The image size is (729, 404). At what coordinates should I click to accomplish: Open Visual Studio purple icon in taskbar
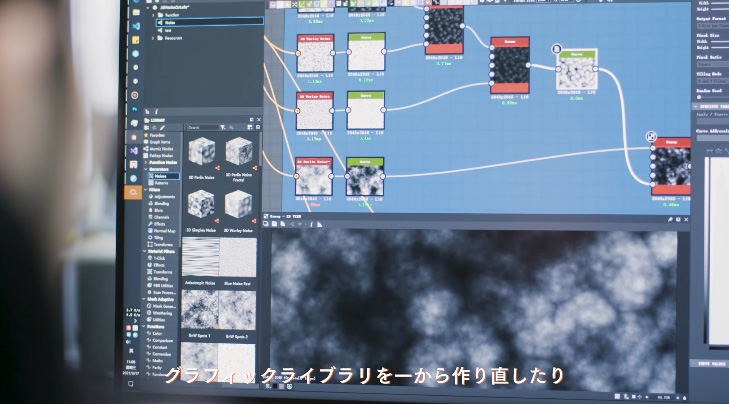click(133, 151)
